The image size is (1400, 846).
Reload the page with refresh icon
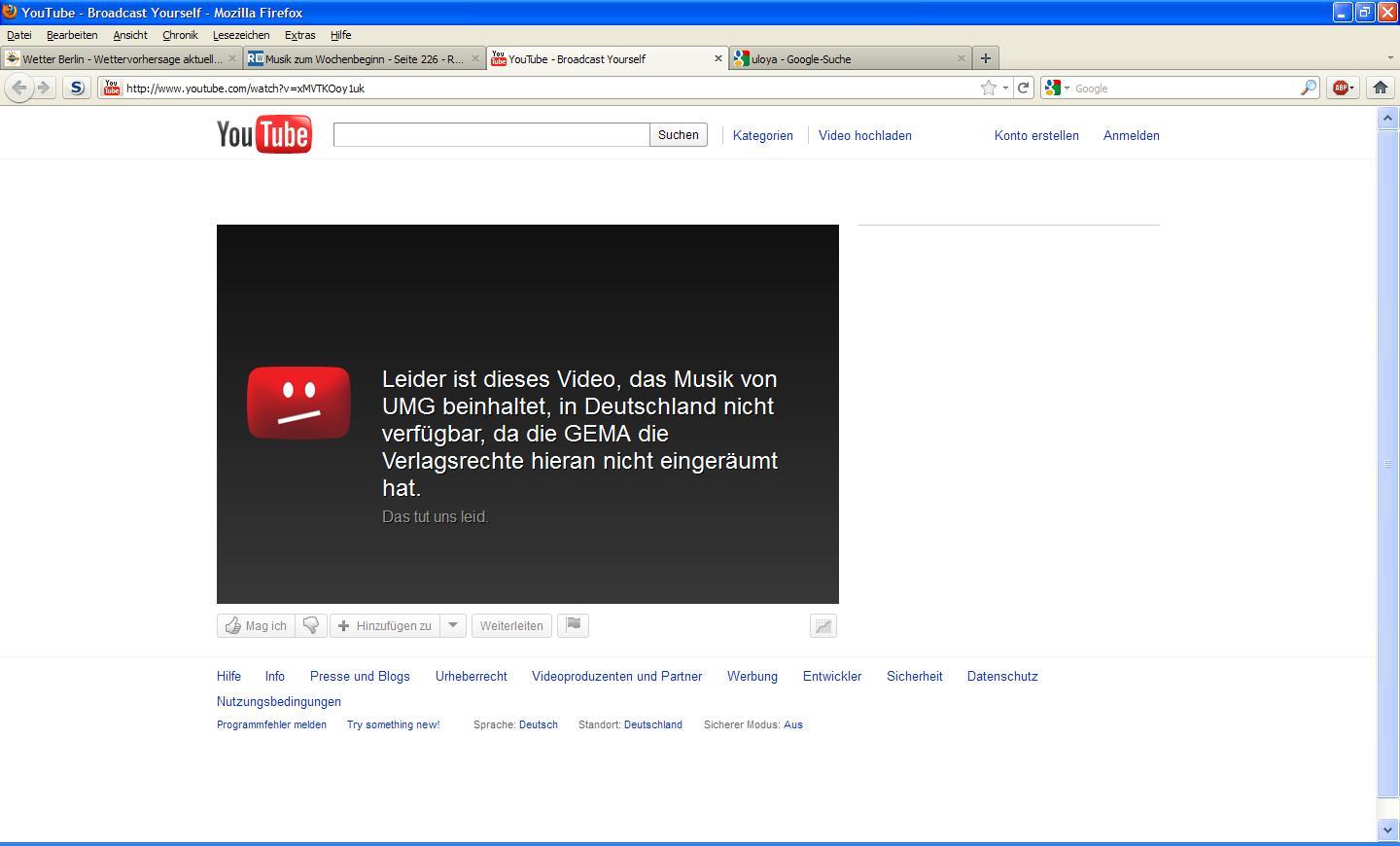tap(1023, 88)
